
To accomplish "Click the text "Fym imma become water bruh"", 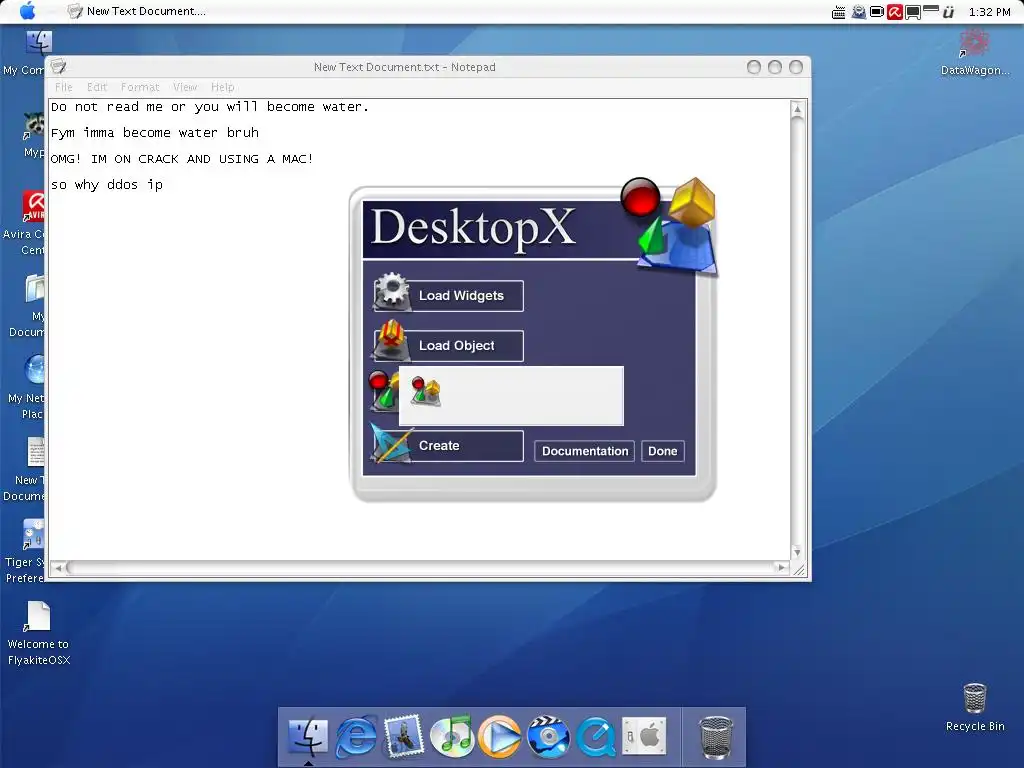I will tap(155, 133).
